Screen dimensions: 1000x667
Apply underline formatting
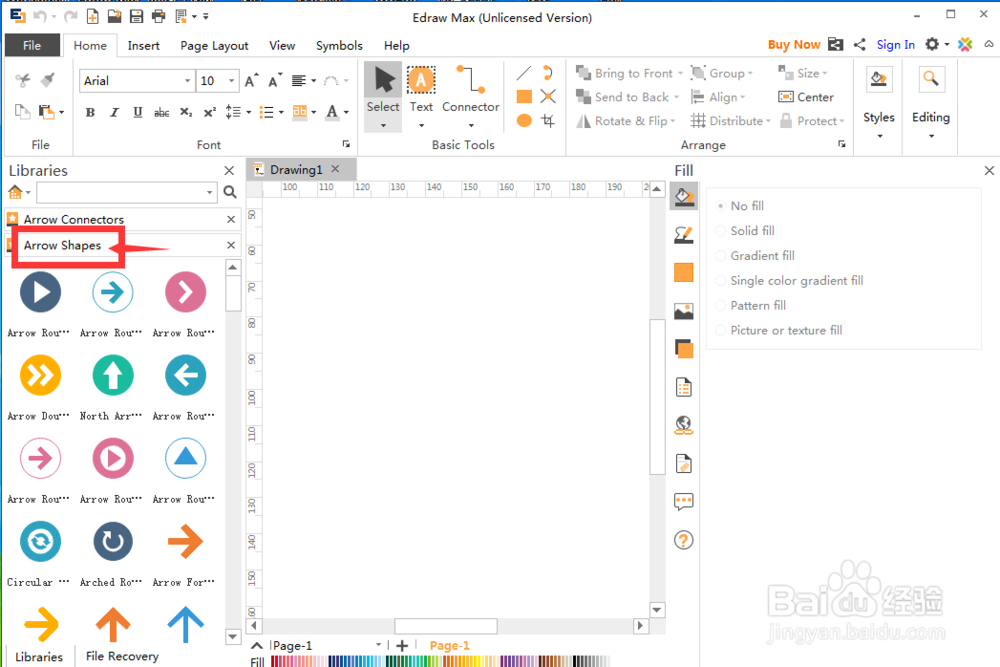[x=138, y=112]
